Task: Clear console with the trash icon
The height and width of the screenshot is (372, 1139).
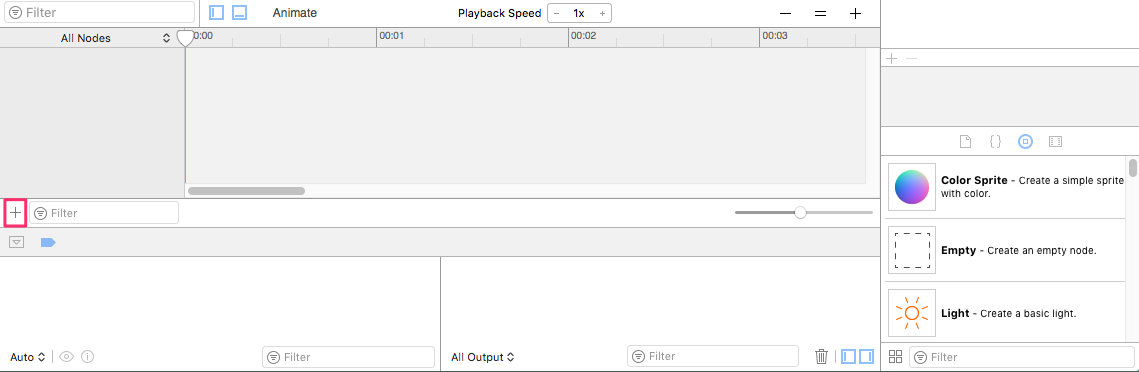Action: (x=822, y=356)
